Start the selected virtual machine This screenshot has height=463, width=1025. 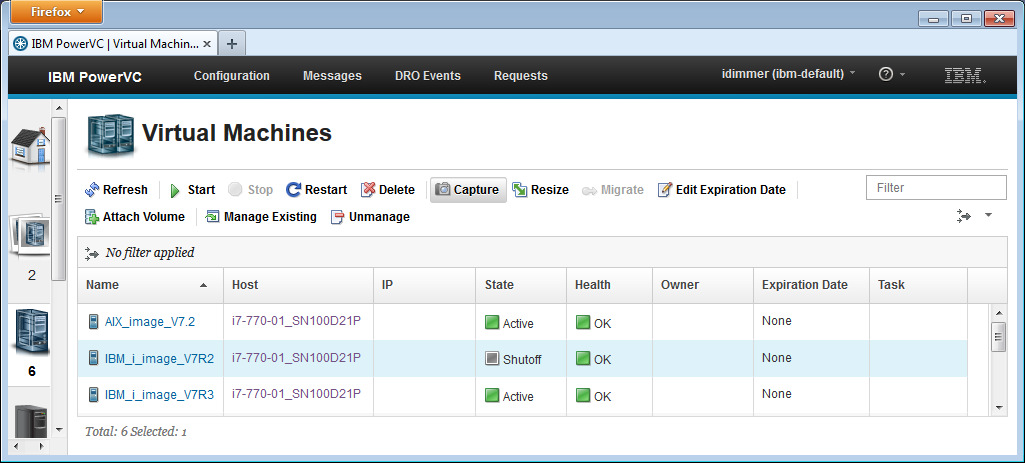tap(192, 190)
